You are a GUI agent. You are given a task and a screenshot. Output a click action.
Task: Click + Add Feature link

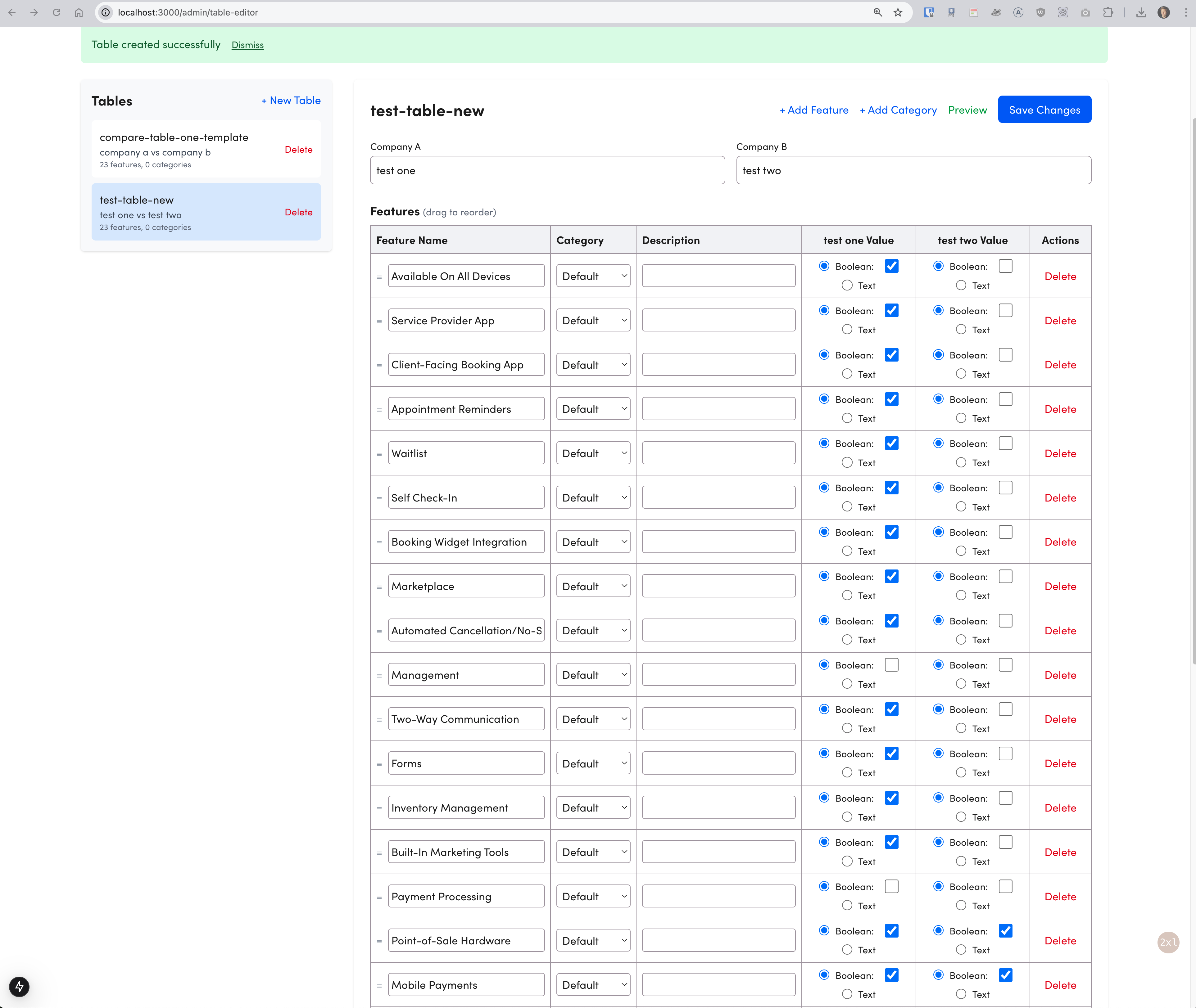pyautogui.click(x=814, y=110)
